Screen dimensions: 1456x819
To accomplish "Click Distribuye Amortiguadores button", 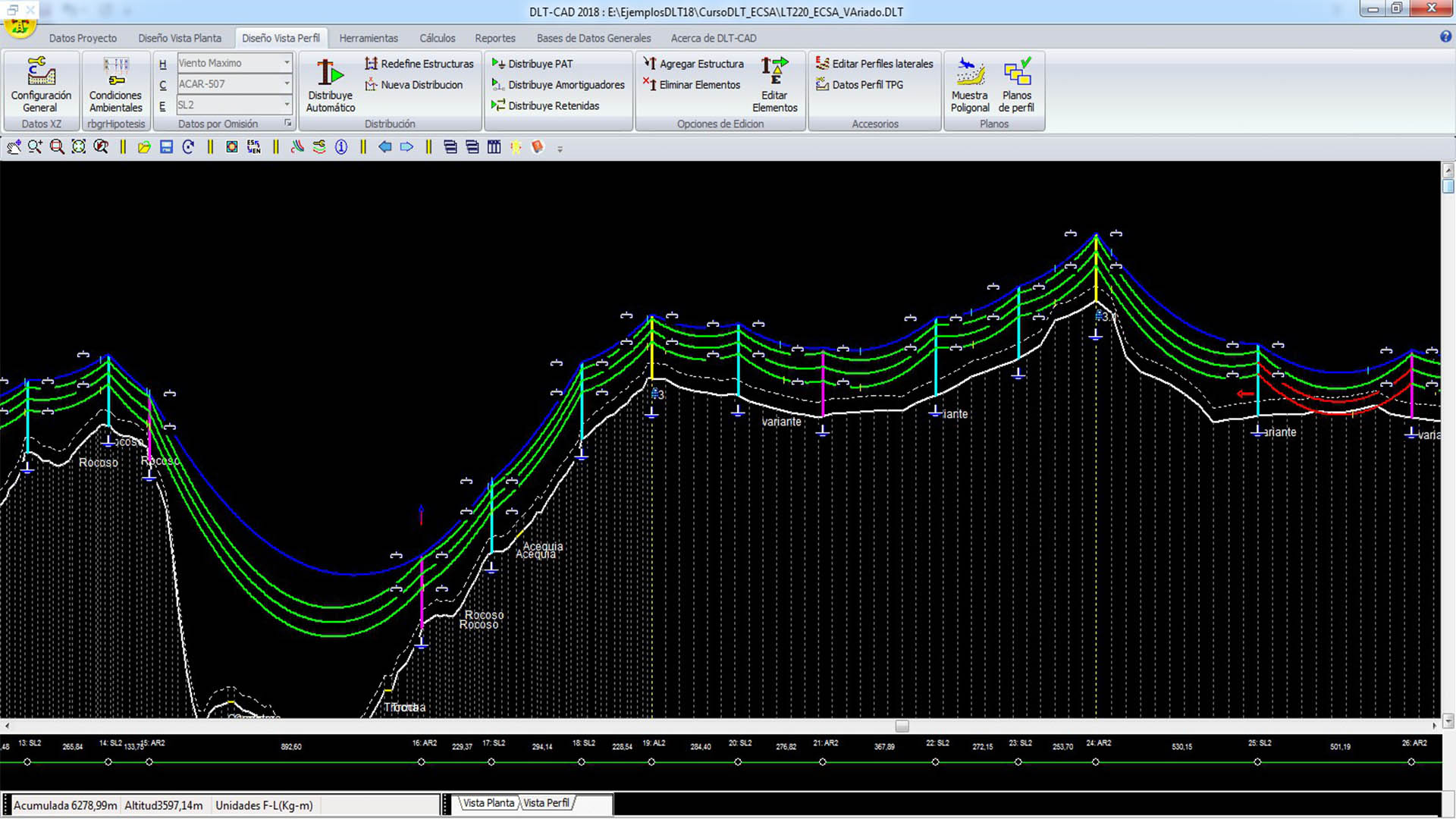I will (x=558, y=85).
